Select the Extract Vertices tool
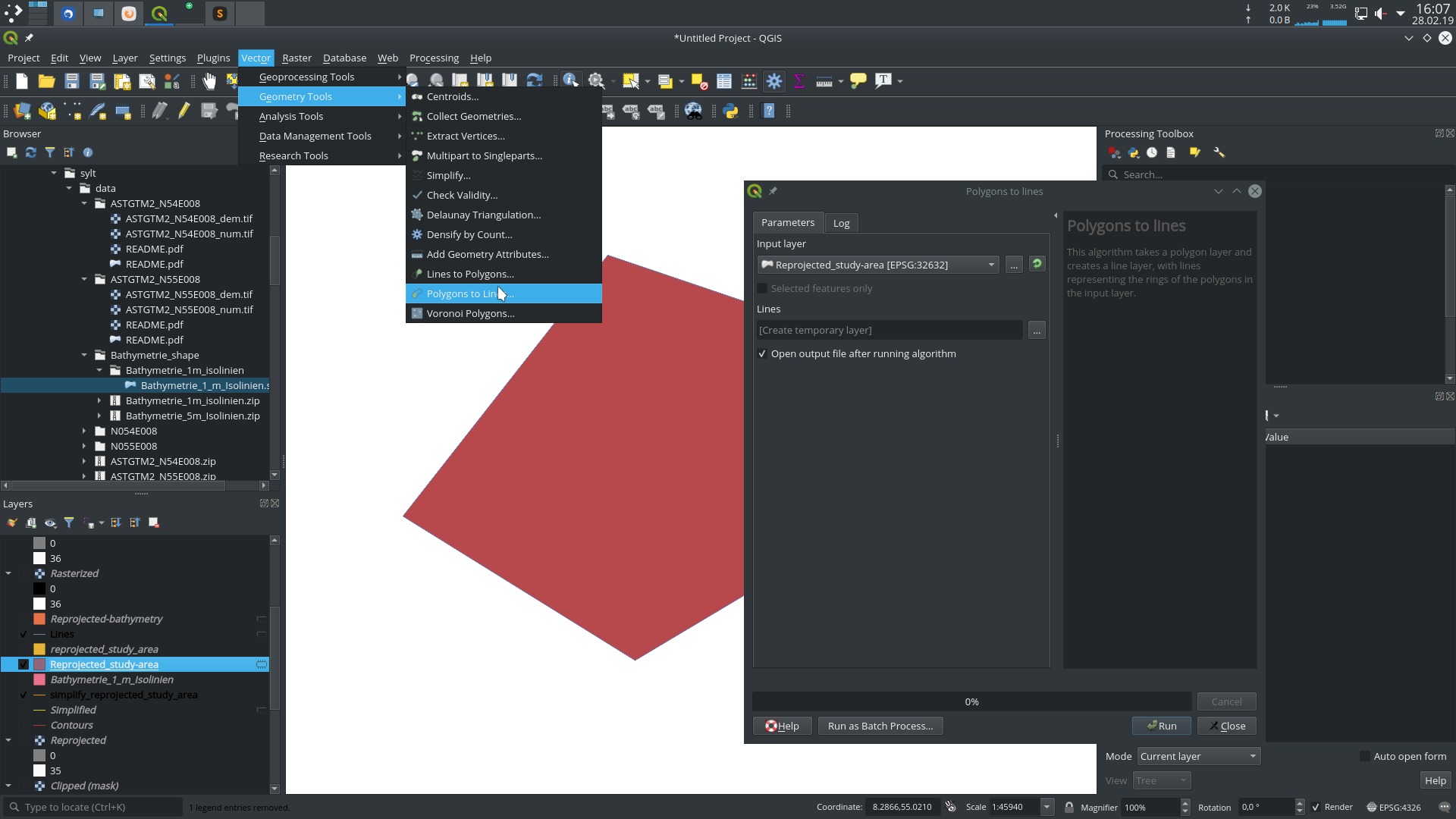The height and width of the screenshot is (819, 1456). pyautogui.click(x=465, y=135)
